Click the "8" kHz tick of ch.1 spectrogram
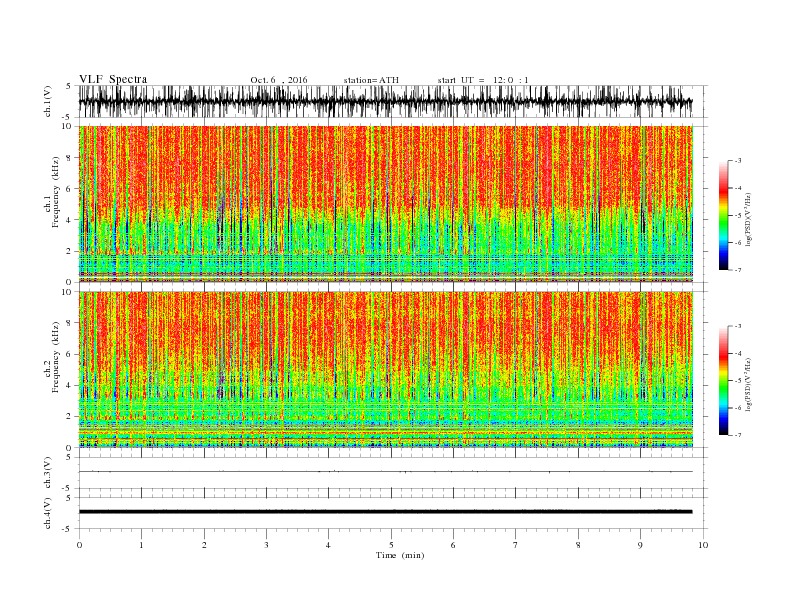Viewport: 792px width, 612px height. (x=70, y=158)
